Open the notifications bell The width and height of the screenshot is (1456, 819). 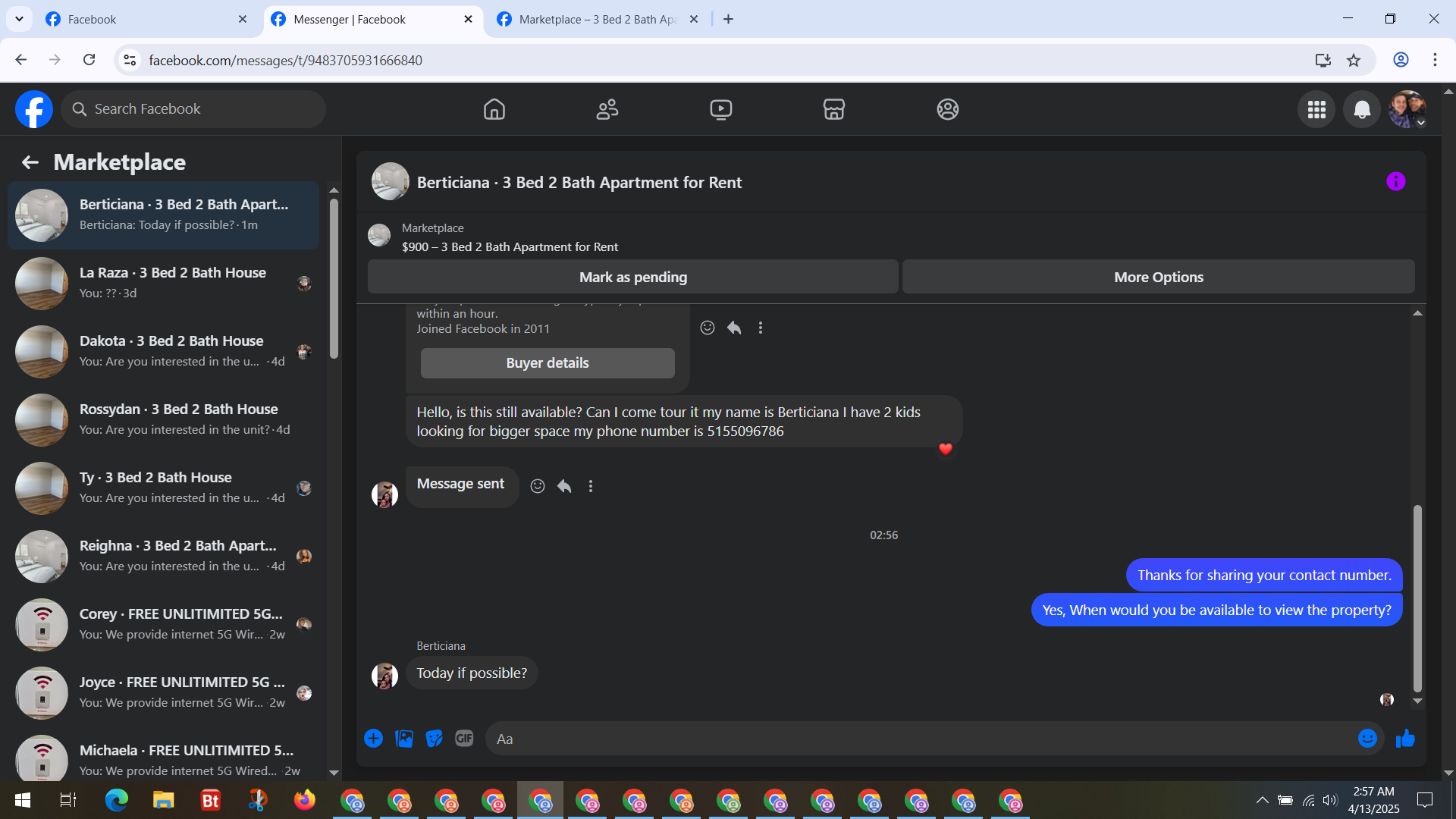click(1362, 109)
